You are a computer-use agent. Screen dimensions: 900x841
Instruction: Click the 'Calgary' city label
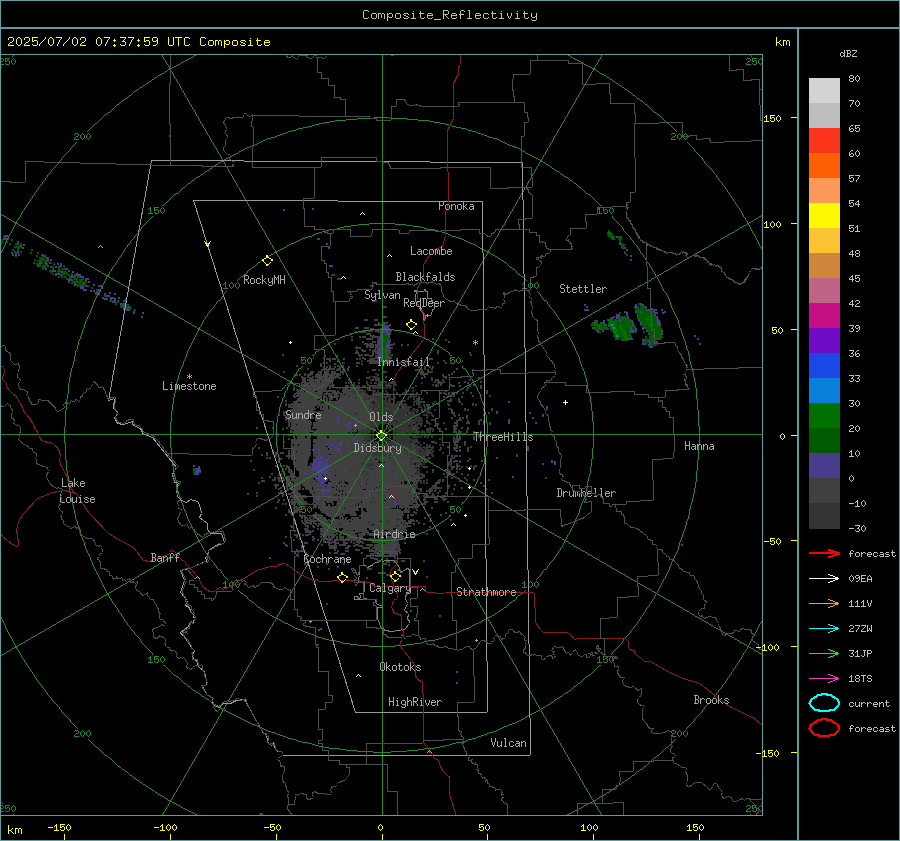(390, 588)
